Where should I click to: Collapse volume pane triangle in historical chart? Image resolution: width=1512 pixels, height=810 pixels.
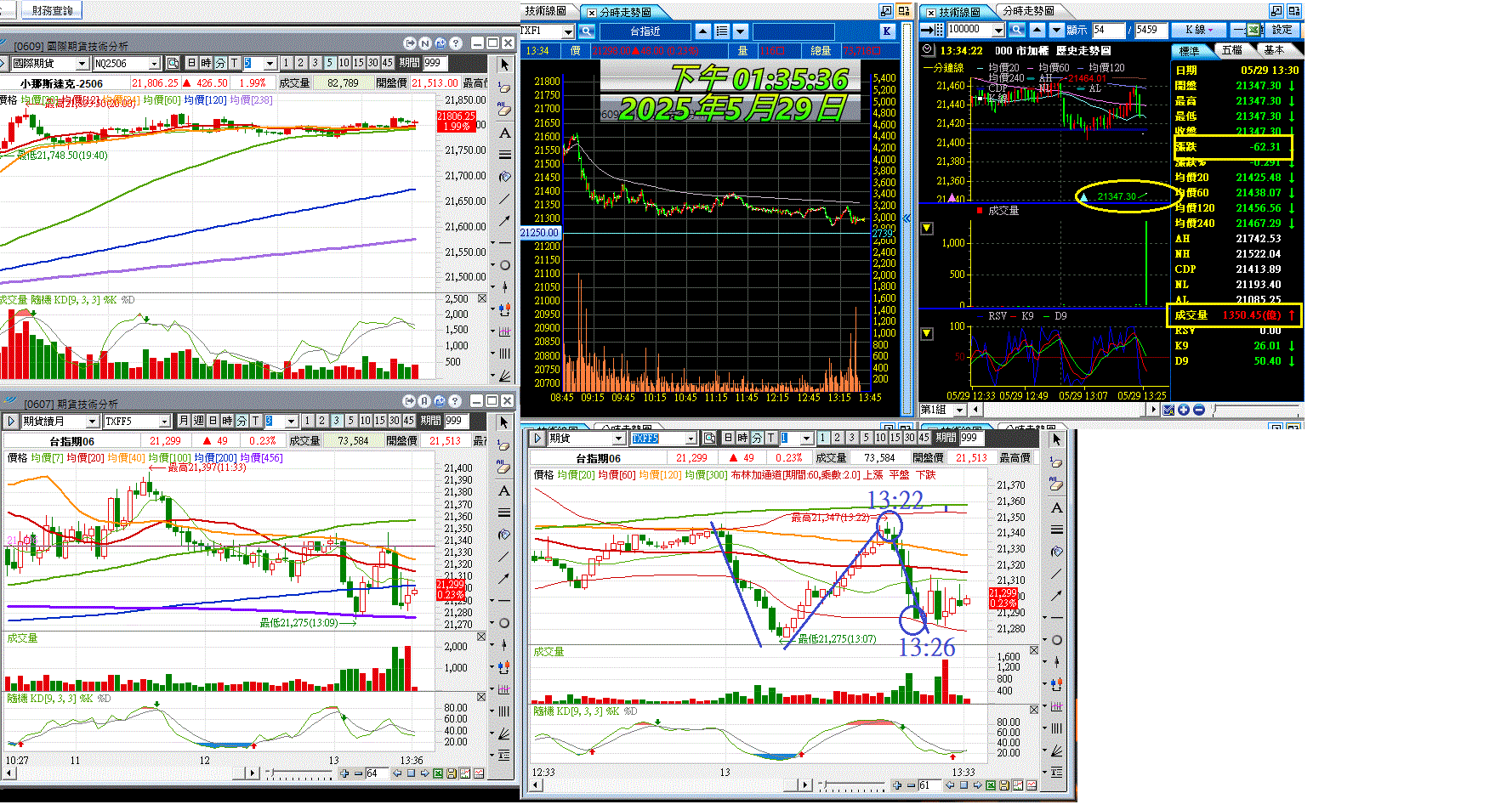click(927, 229)
